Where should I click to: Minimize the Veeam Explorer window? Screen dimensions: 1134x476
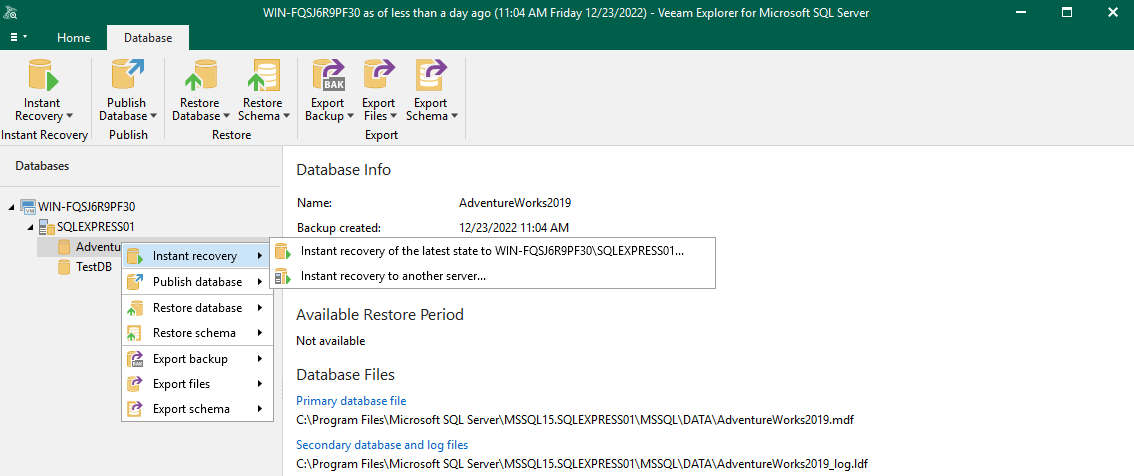coord(1020,12)
